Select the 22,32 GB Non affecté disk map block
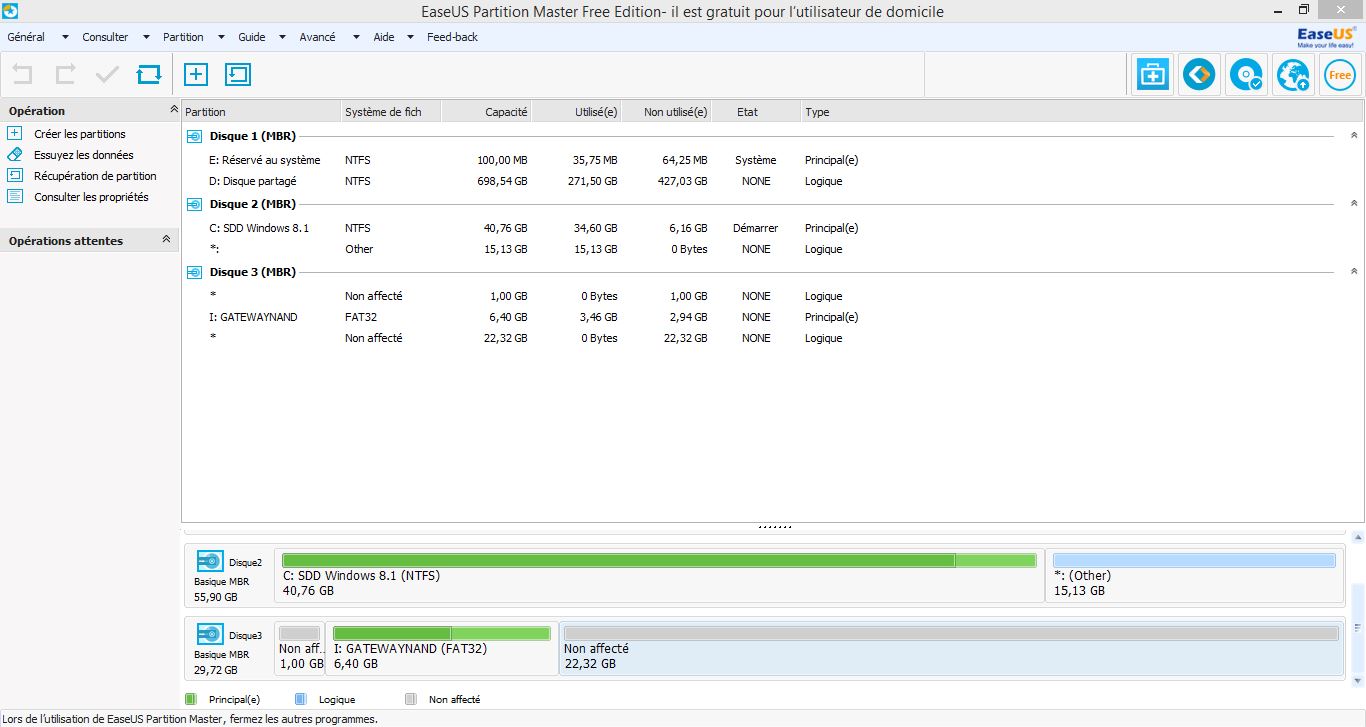1366x727 pixels. point(951,648)
